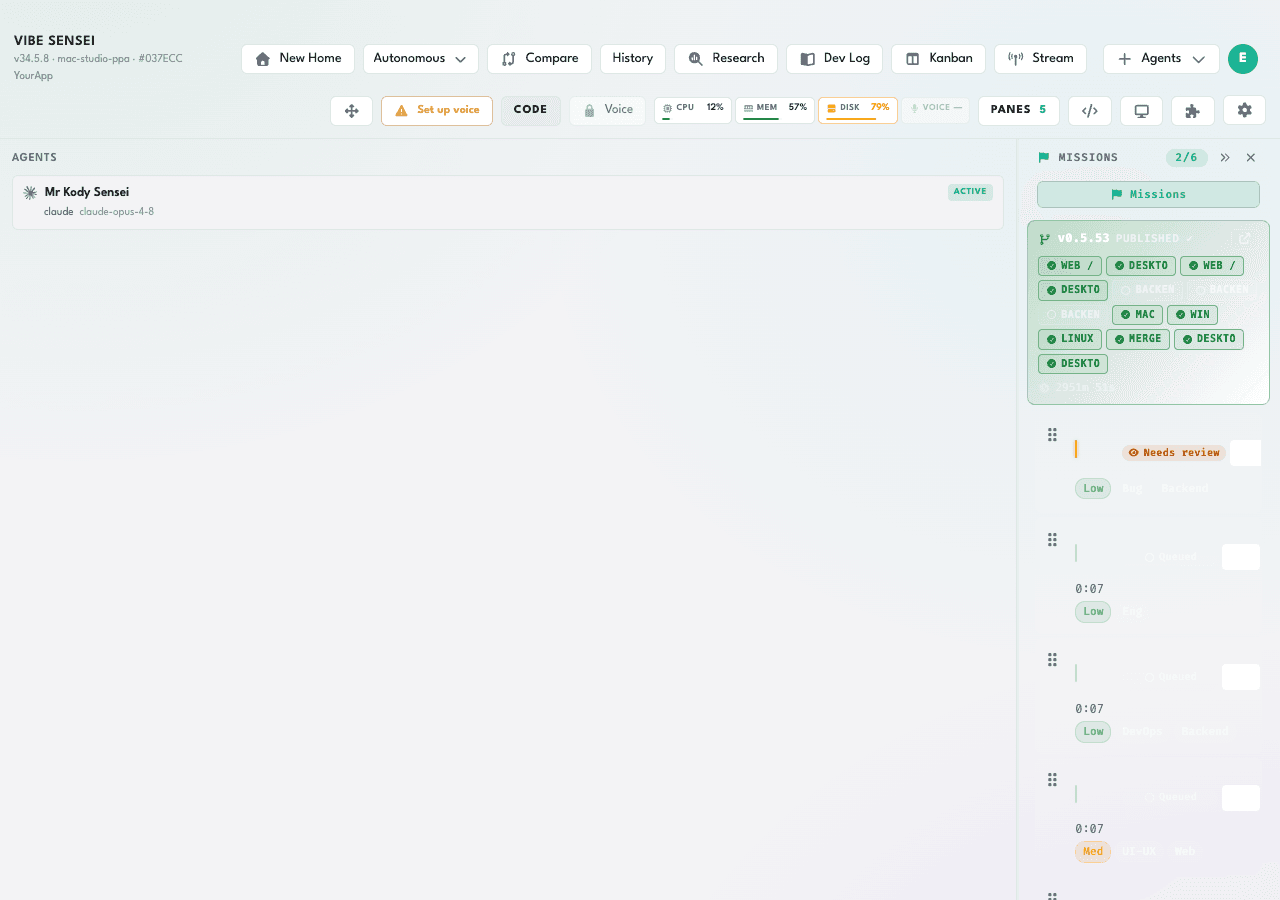Click the VIBE SENSEI app title
The height and width of the screenshot is (900, 1280).
(54, 41)
